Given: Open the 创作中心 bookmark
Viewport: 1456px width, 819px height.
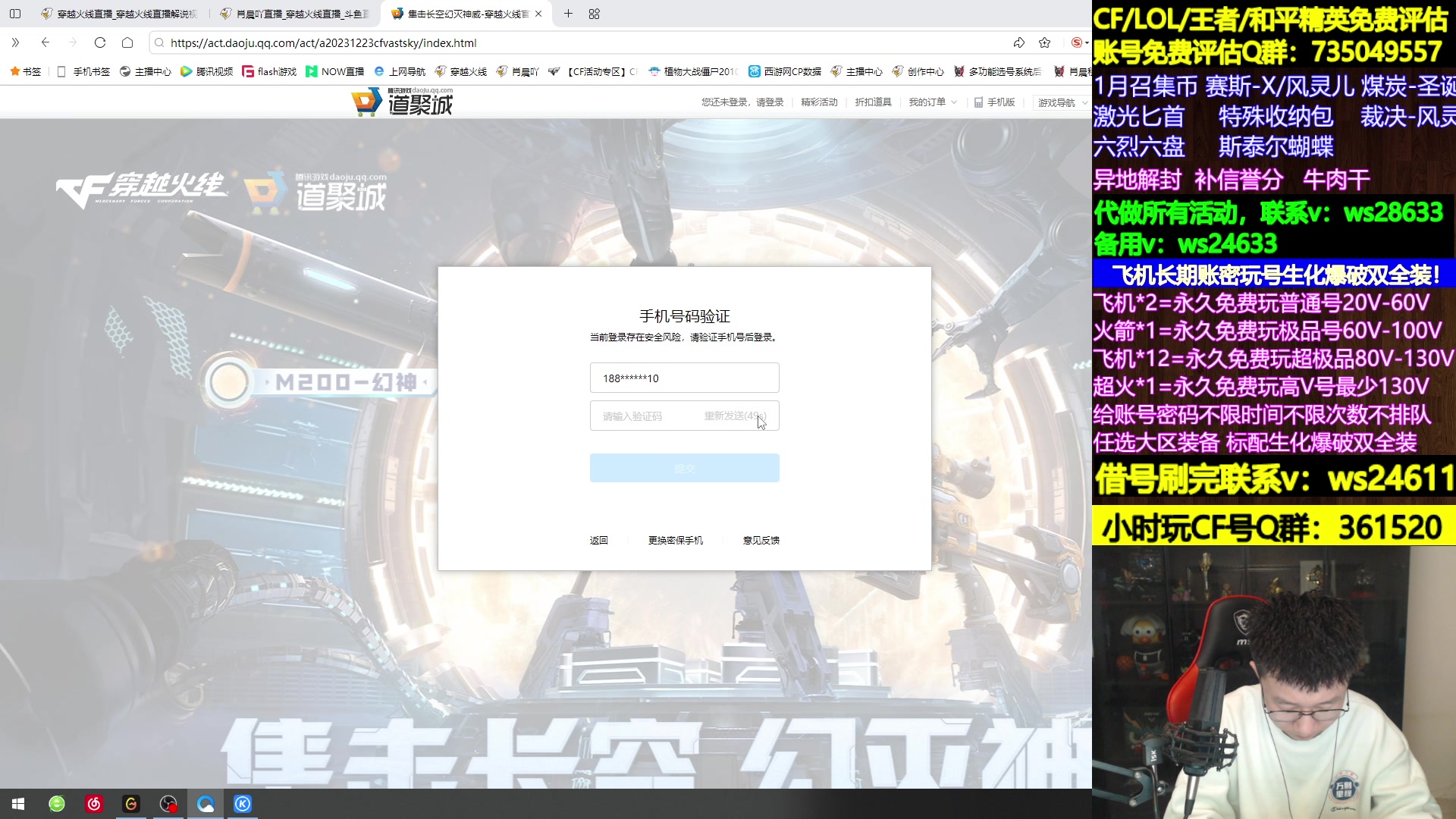Looking at the screenshot, I should (918, 71).
